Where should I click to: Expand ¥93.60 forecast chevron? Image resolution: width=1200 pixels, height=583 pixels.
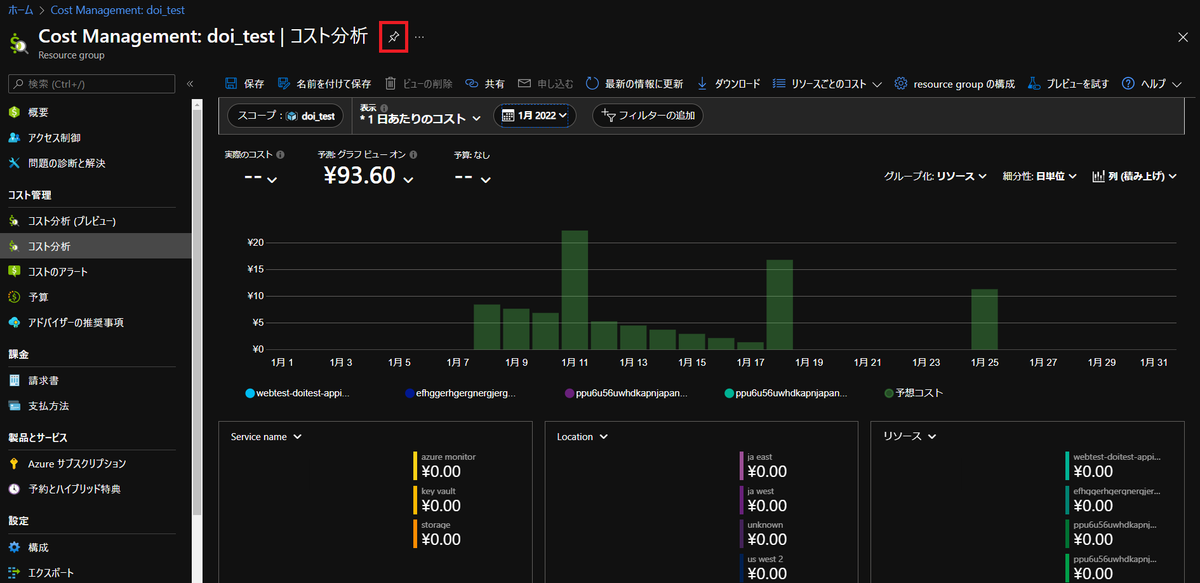[x=408, y=180]
